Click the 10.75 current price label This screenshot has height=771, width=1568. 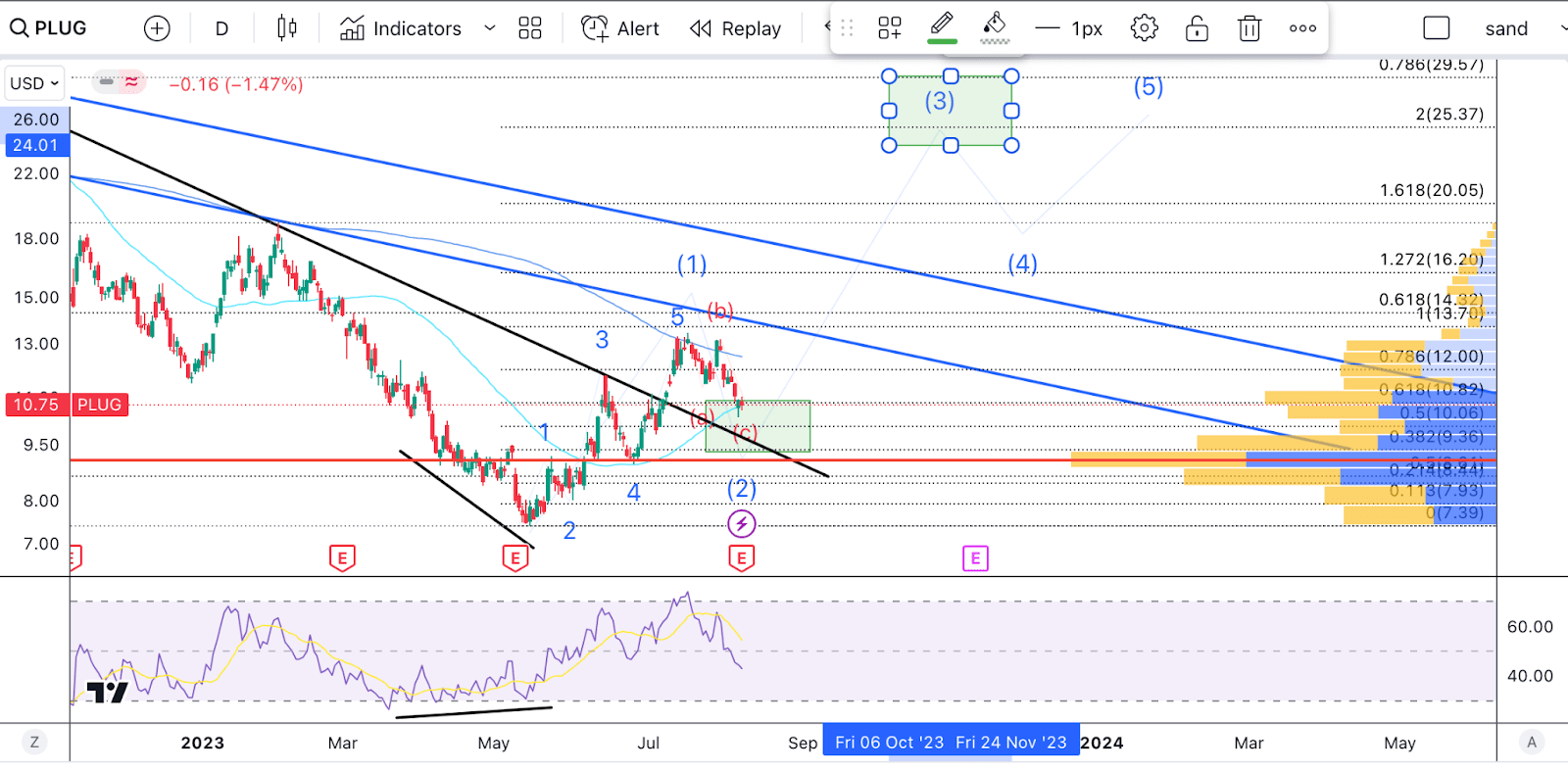point(36,405)
